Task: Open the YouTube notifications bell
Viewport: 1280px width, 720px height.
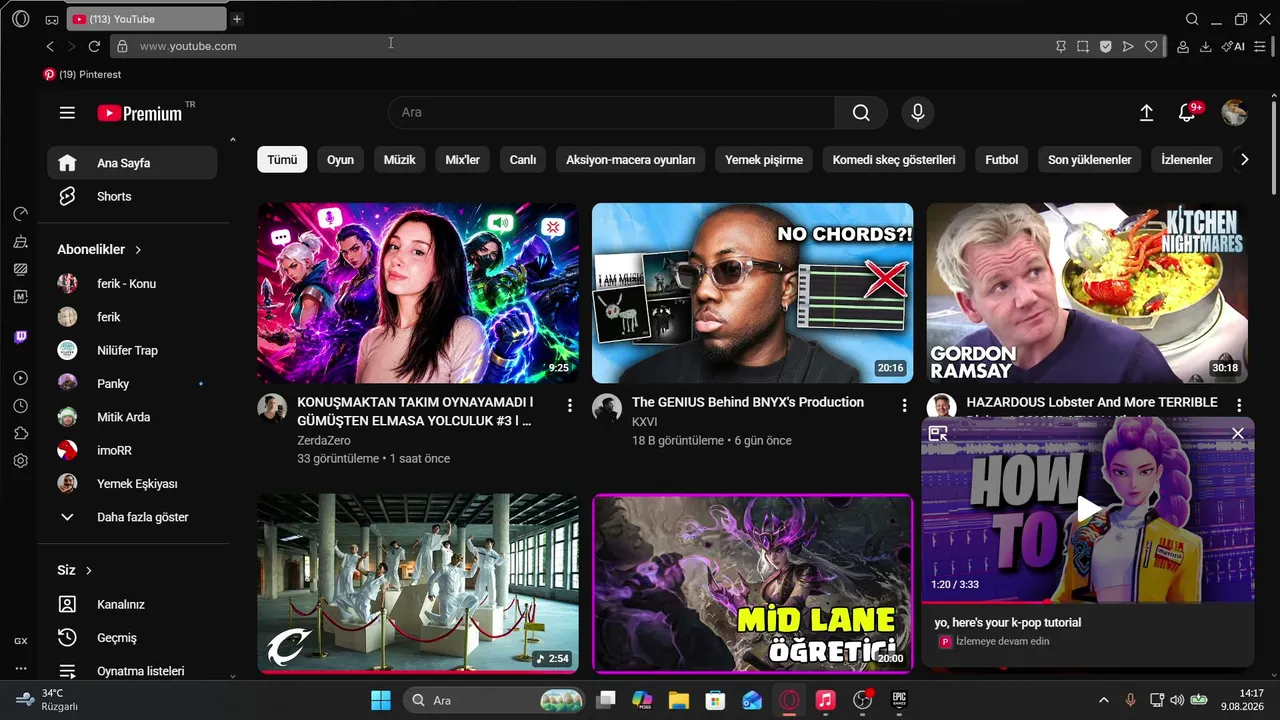Action: 1187,113
